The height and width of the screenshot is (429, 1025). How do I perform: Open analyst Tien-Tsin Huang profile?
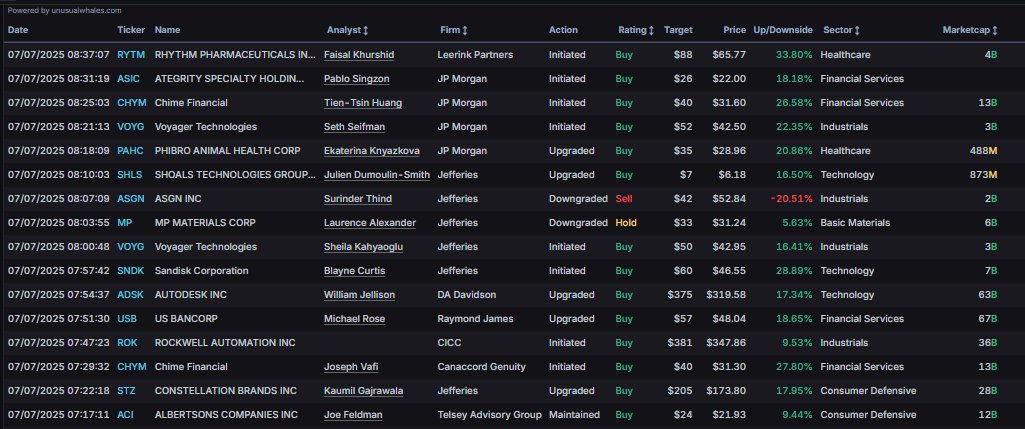tap(363, 103)
